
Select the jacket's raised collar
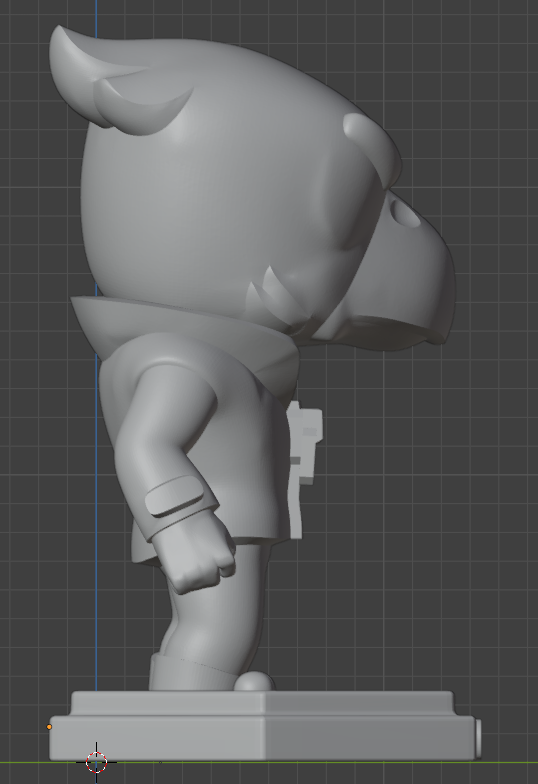185,332
